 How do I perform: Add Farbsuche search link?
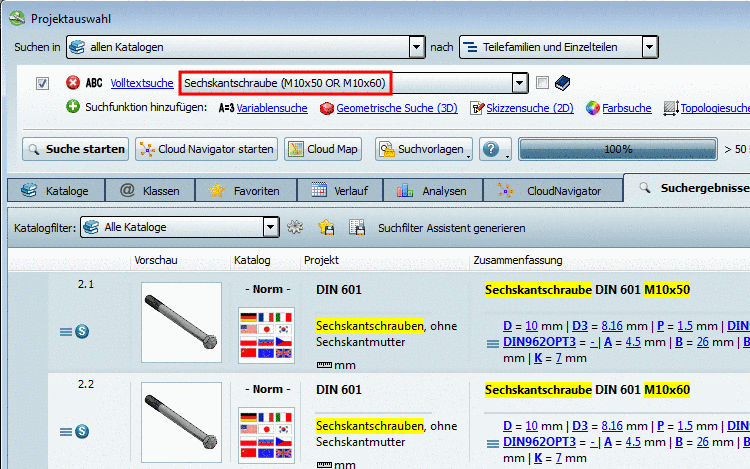[x=627, y=108]
